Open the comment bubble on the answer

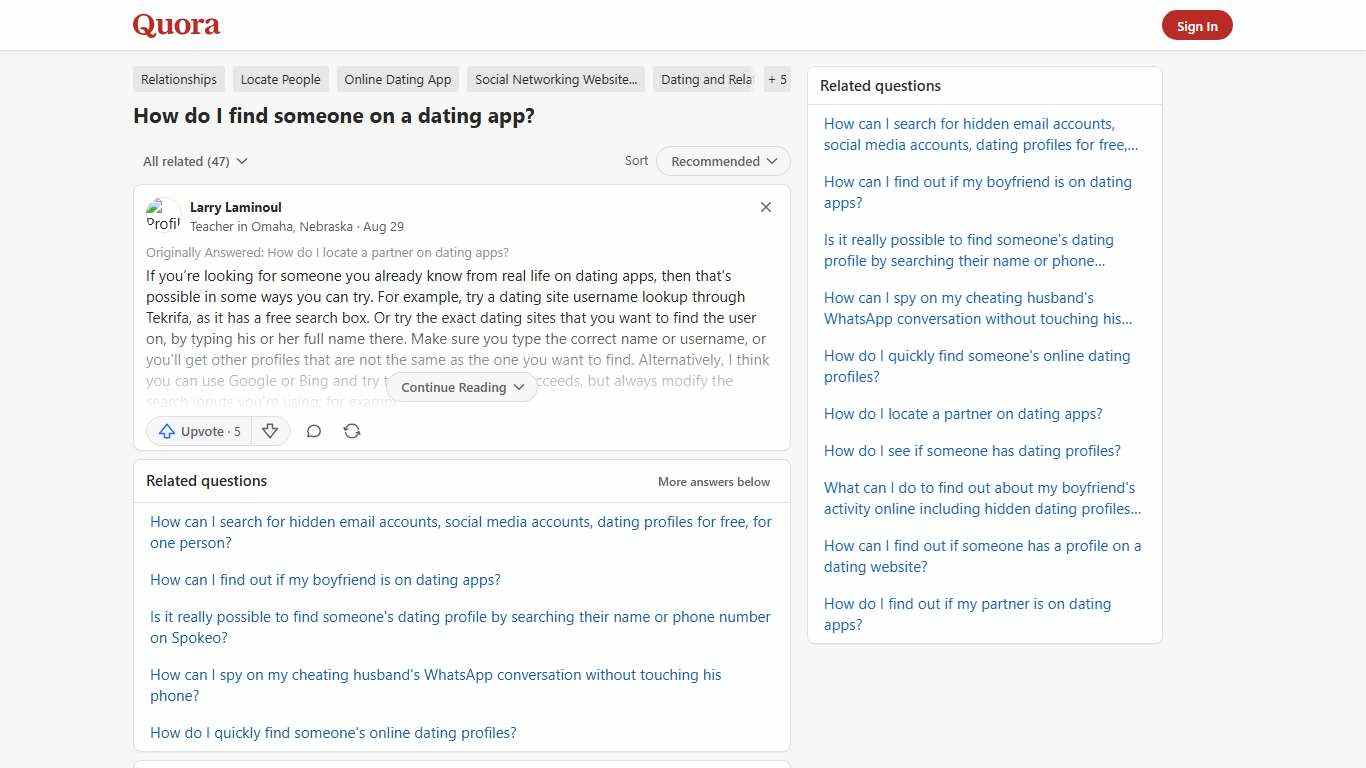(314, 431)
